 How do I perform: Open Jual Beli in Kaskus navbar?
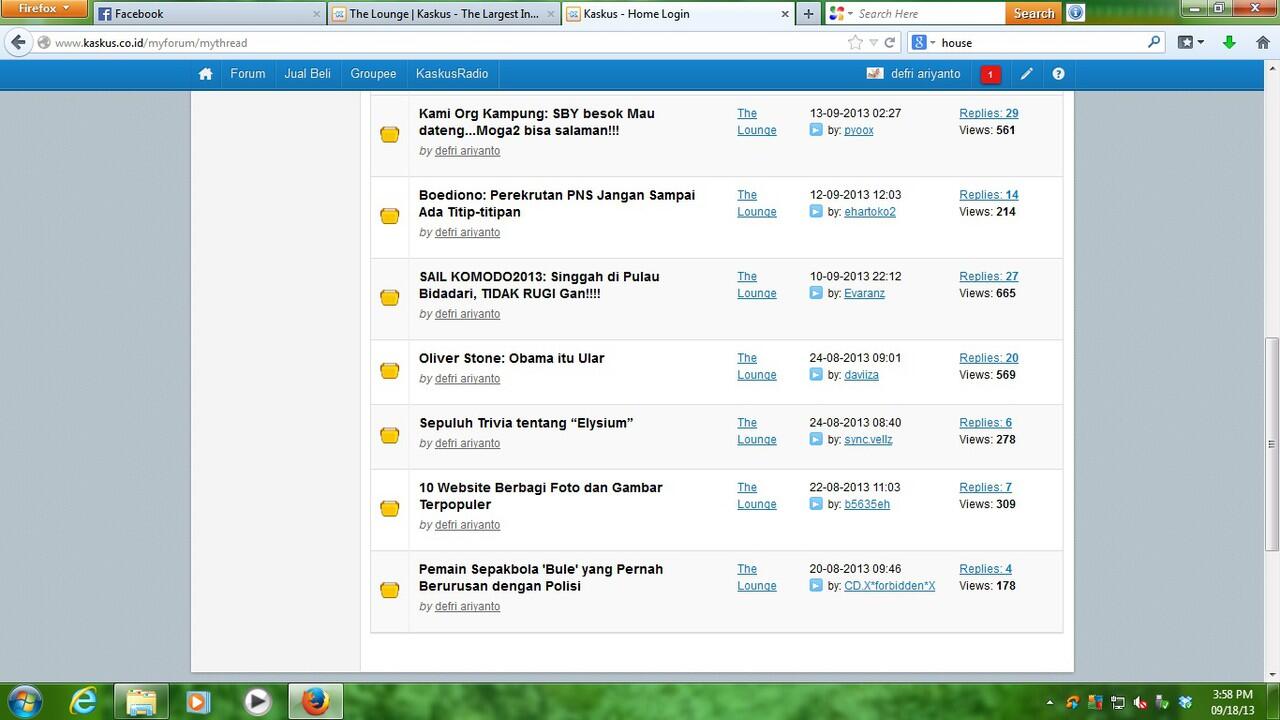click(307, 74)
